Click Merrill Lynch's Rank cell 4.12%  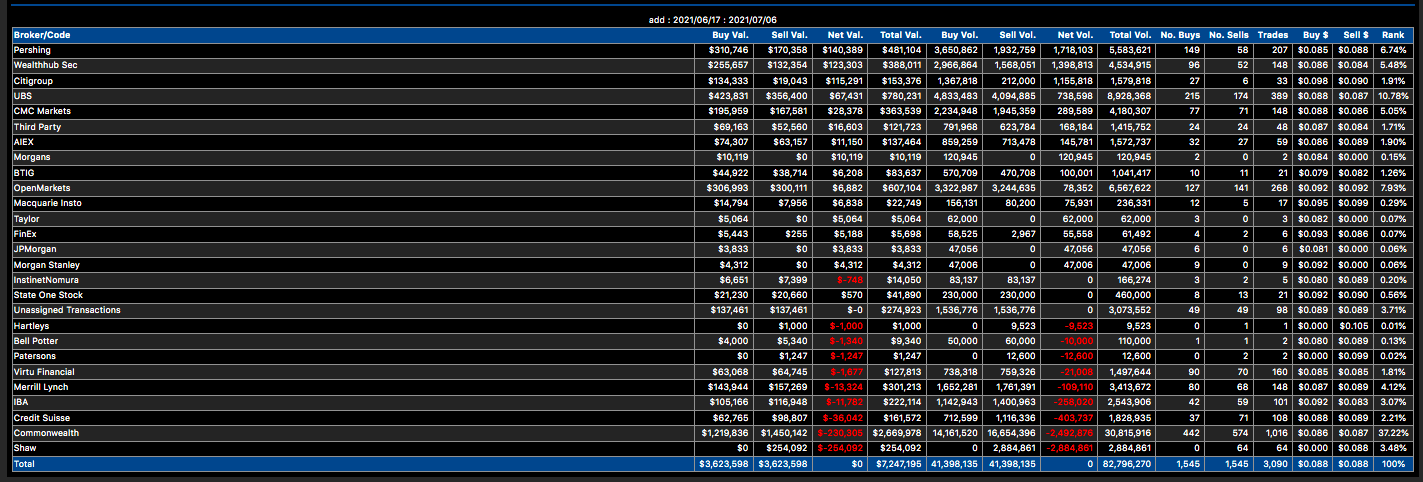pos(1394,387)
